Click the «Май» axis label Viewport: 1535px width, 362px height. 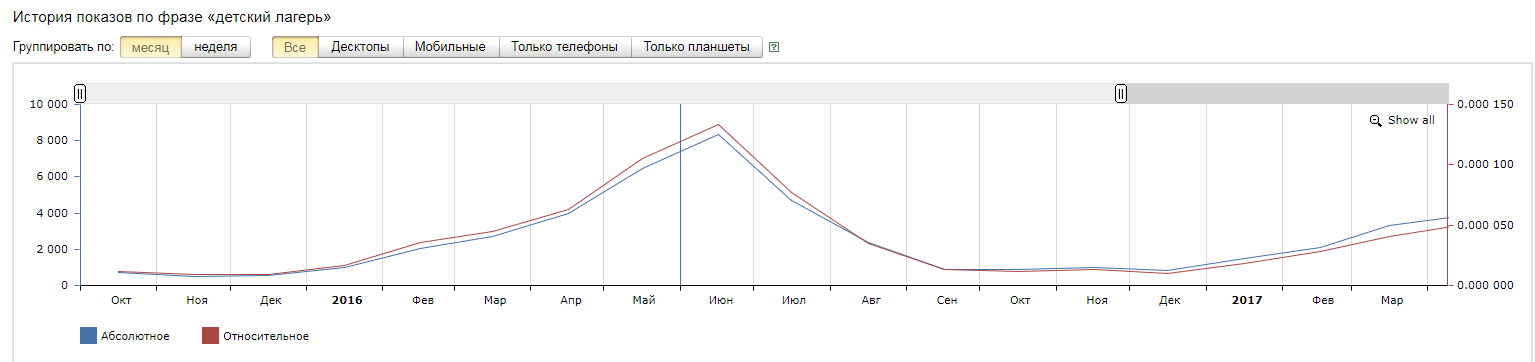pyautogui.click(x=644, y=300)
